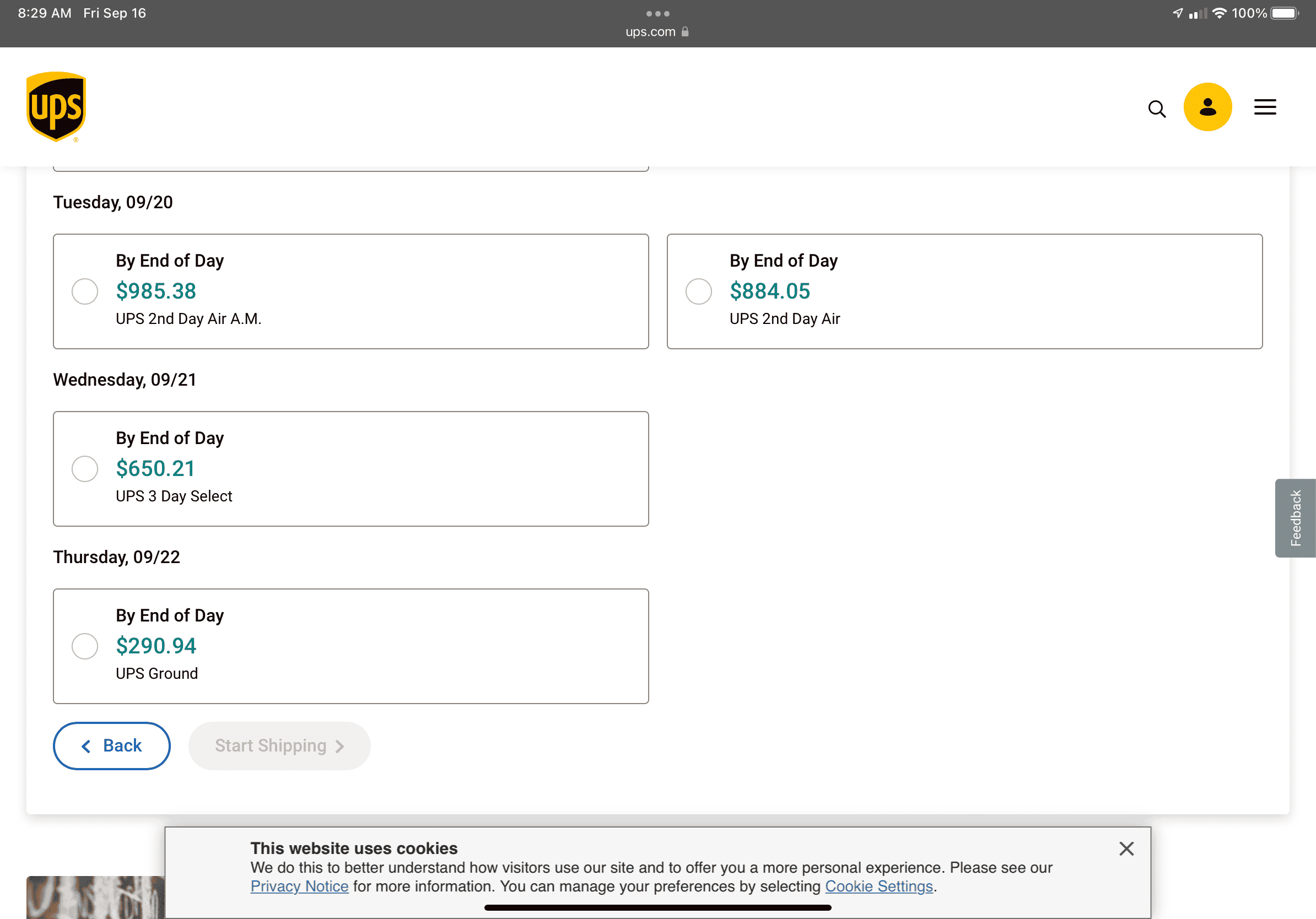The image size is (1316, 919).
Task: Select UPS 2nd Day Air A.M. radio button
Action: pos(85,291)
